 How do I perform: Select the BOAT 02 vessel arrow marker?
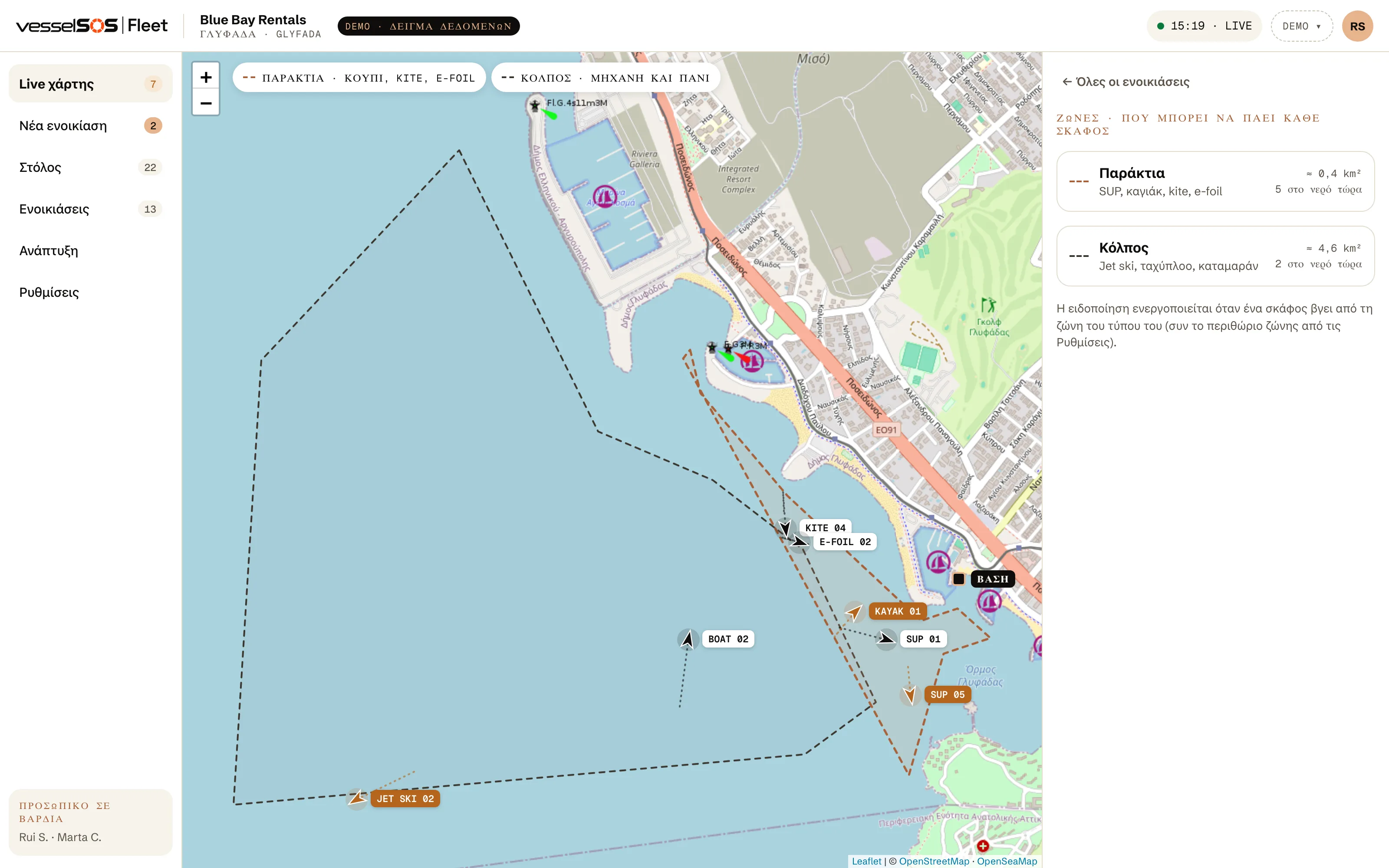pyautogui.click(x=688, y=639)
